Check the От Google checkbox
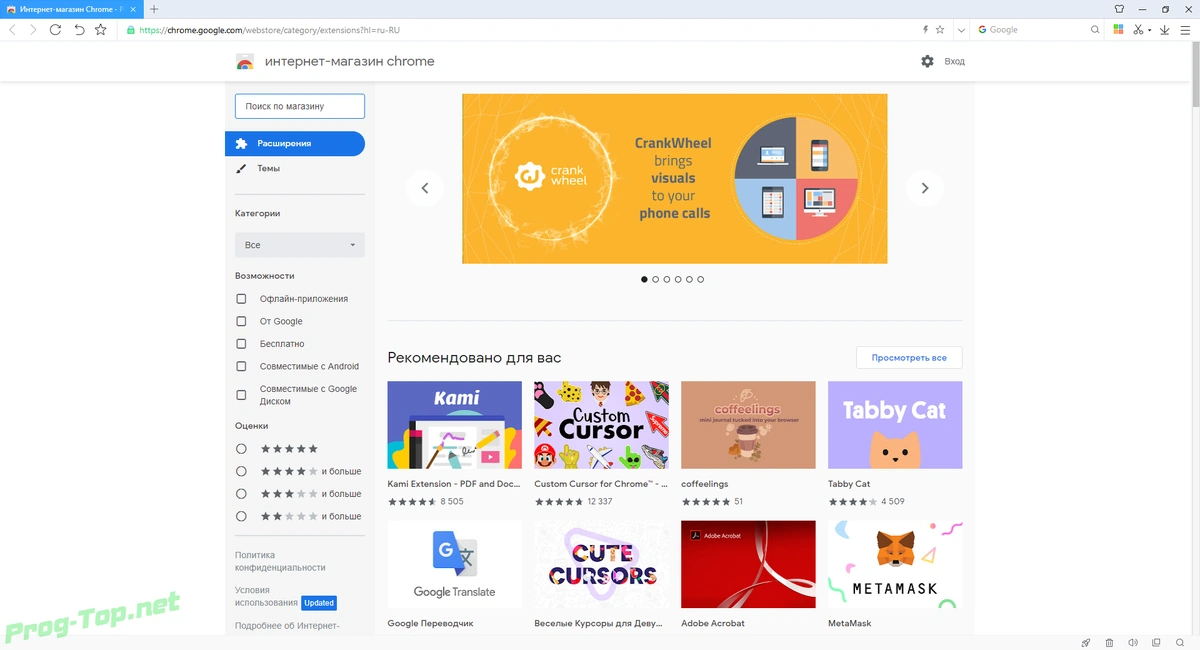The height and width of the screenshot is (650, 1200). (241, 322)
